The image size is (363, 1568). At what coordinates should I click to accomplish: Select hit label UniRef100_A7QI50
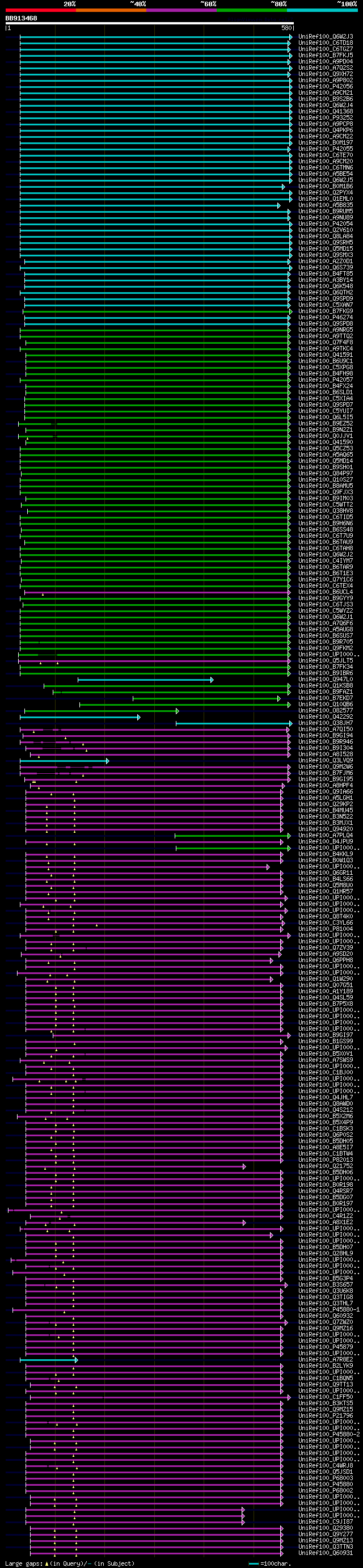click(325, 729)
